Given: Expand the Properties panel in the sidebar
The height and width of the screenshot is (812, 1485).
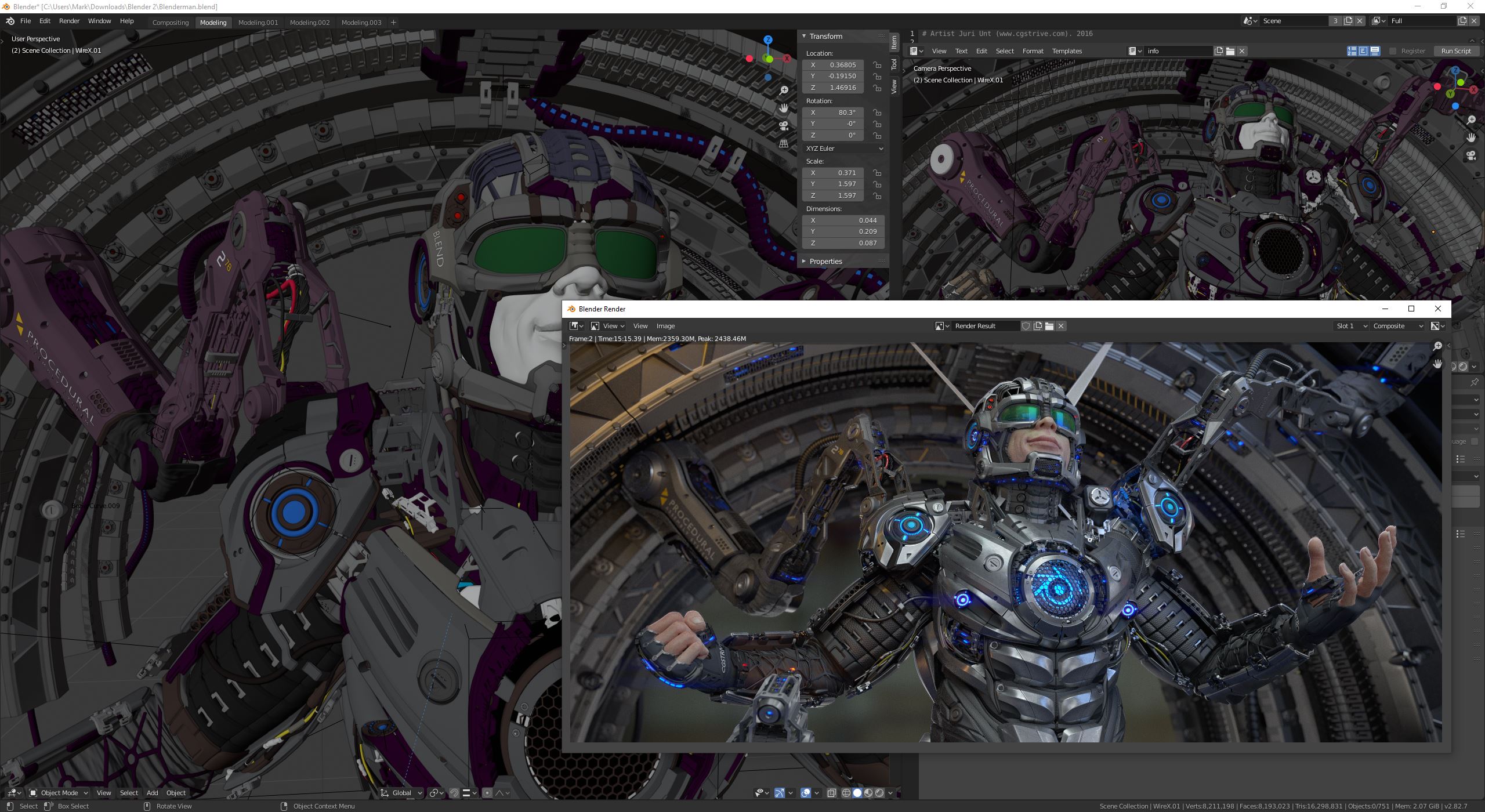Looking at the screenshot, I should 805,262.
